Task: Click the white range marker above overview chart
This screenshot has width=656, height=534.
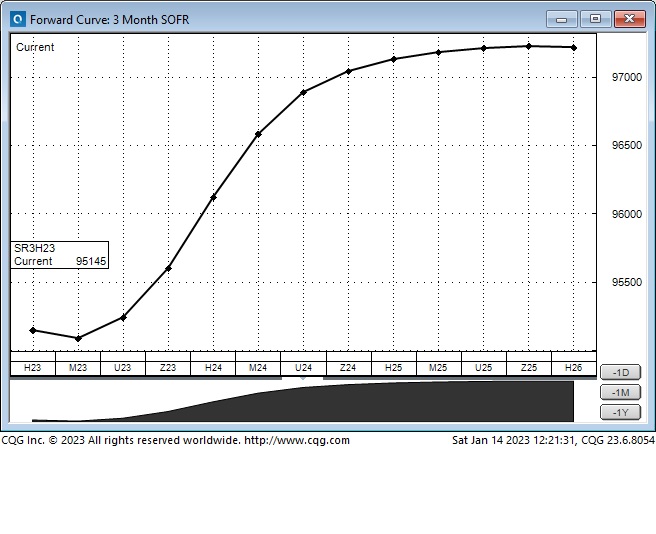Action: click(x=302, y=378)
